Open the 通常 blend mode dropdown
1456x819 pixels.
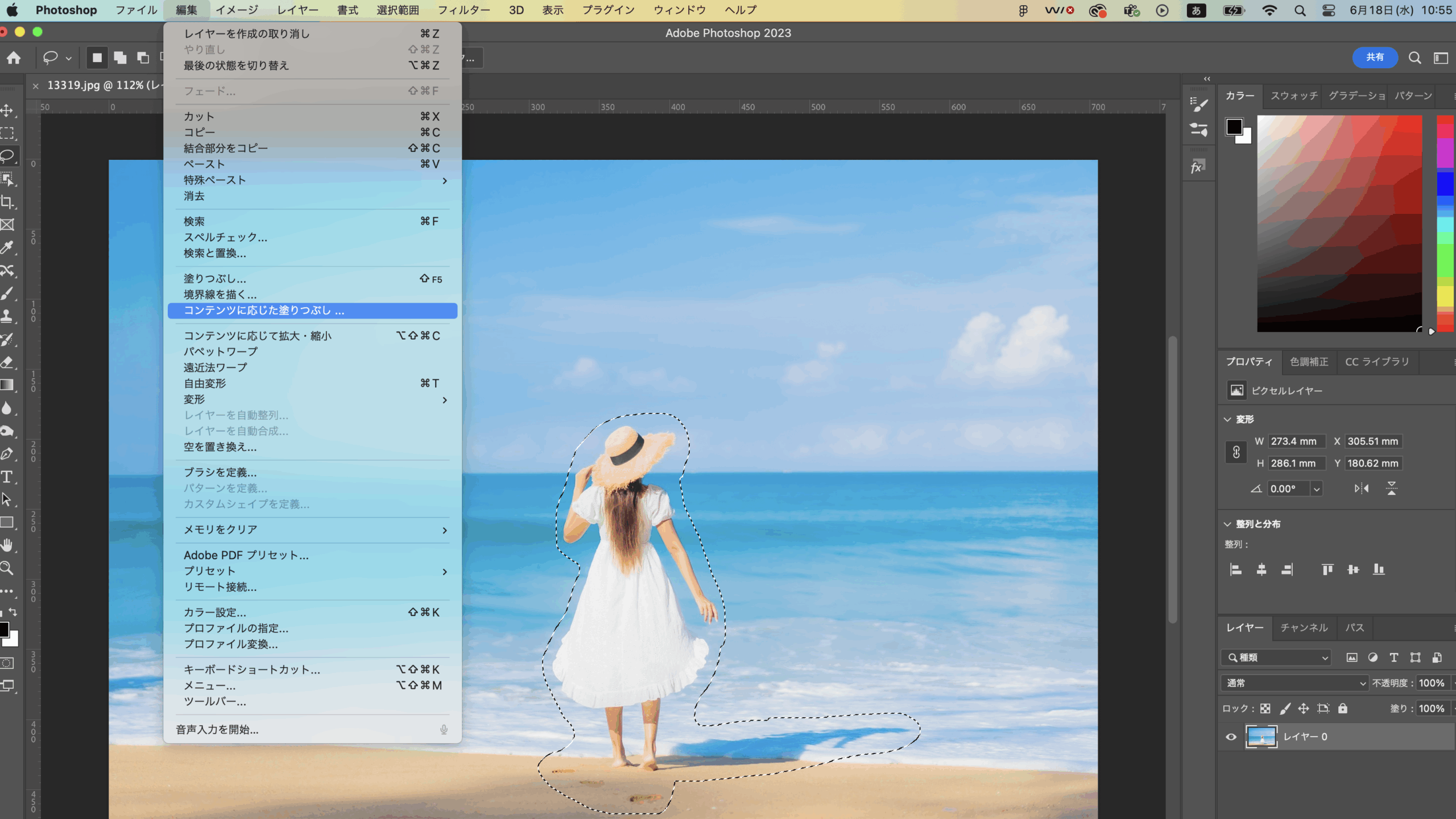coord(1294,683)
